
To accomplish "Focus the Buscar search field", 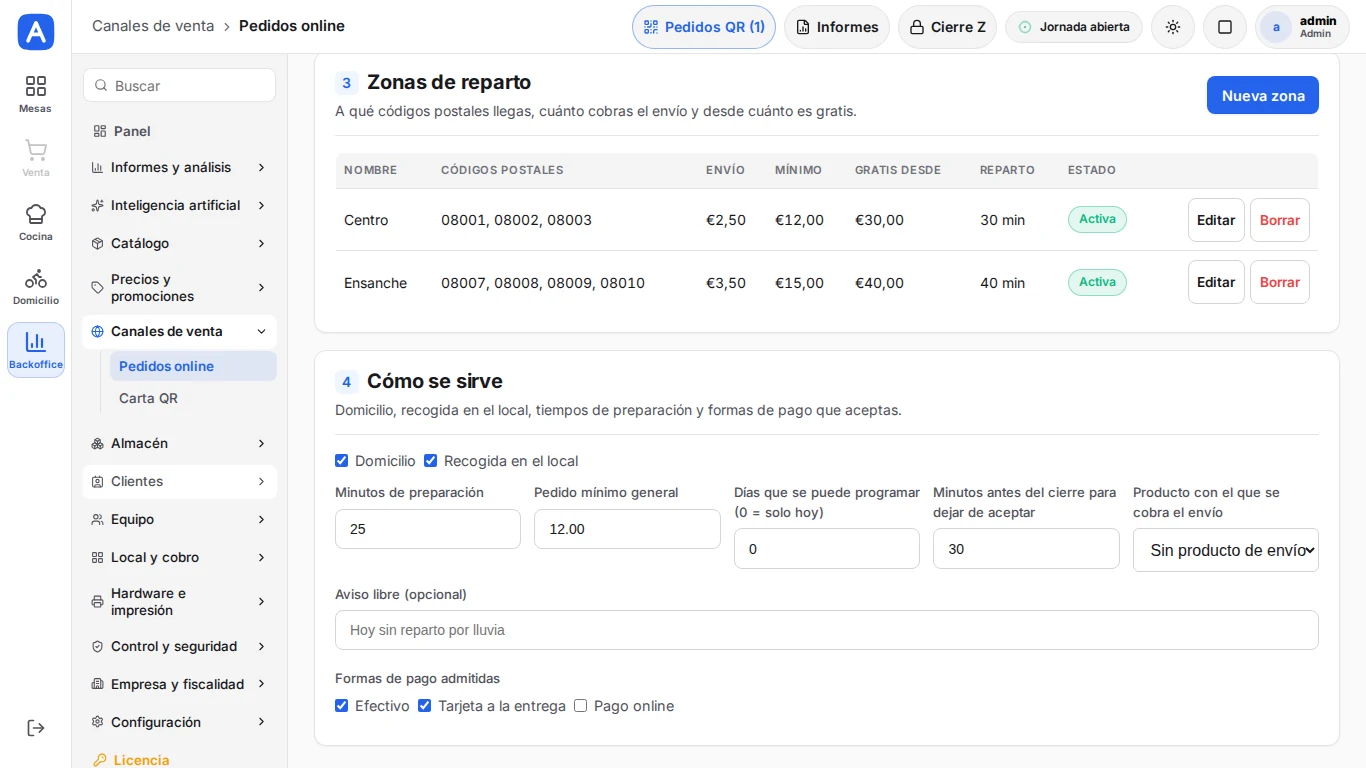I will (179, 85).
